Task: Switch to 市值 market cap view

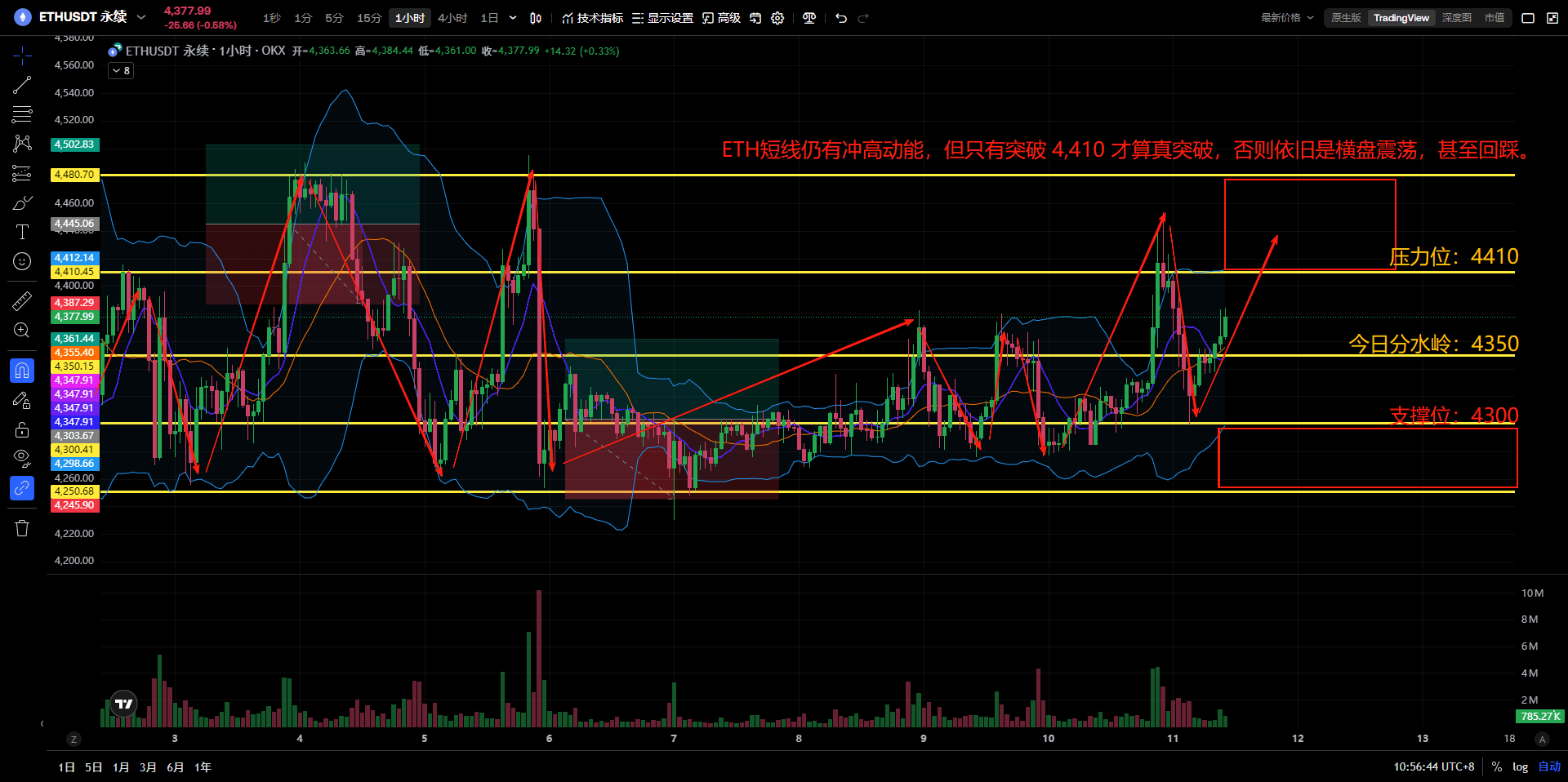Action: pyautogui.click(x=1494, y=18)
